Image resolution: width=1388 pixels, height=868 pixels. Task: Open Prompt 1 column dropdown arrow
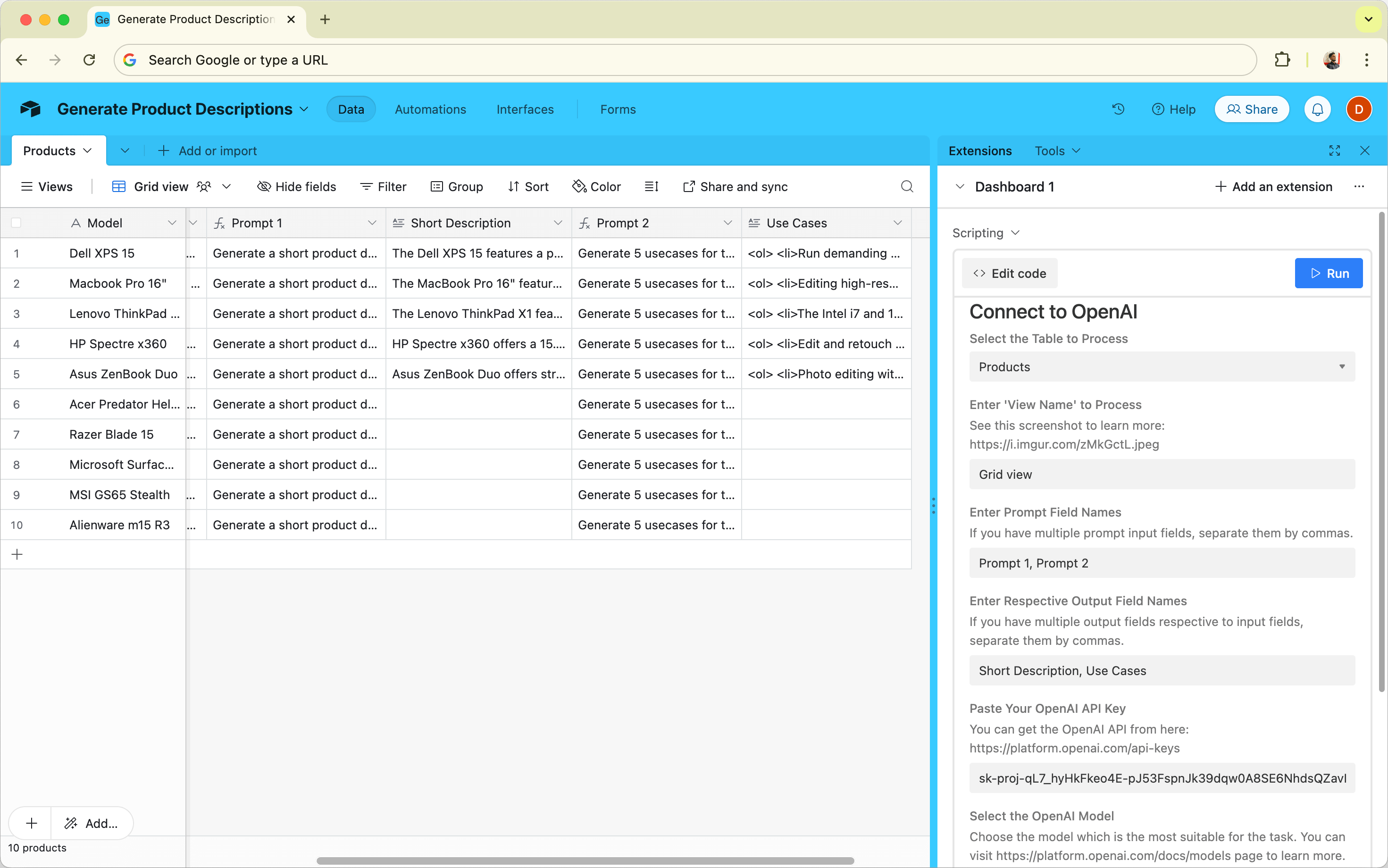[372, 223]
